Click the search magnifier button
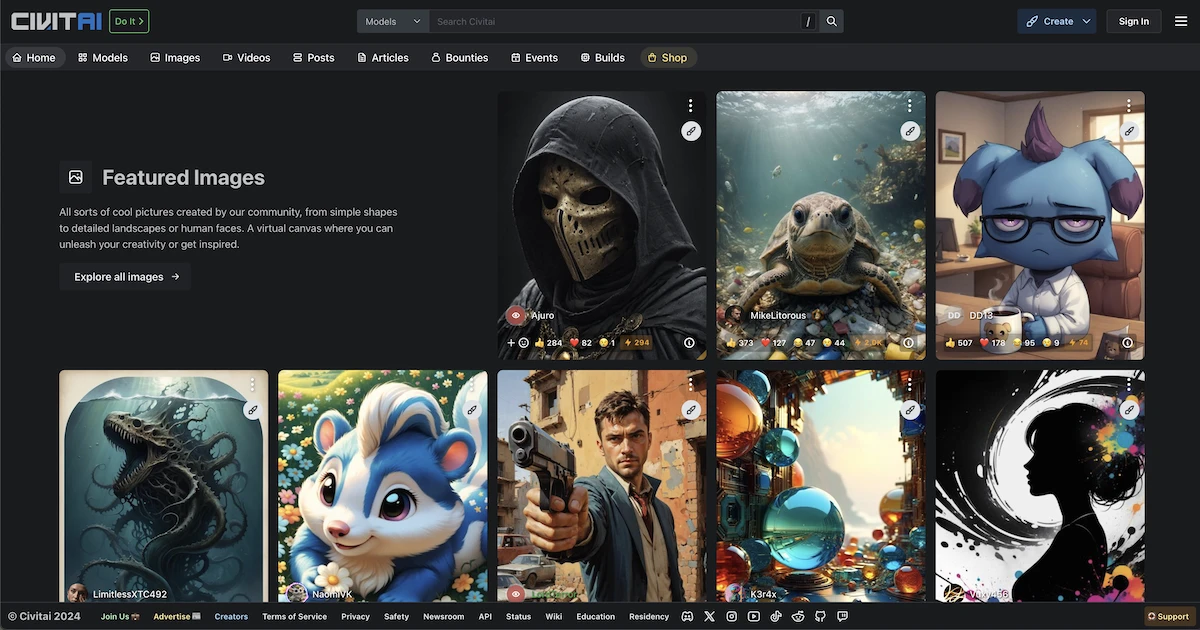1200x630 pixels. coord(832,21)
